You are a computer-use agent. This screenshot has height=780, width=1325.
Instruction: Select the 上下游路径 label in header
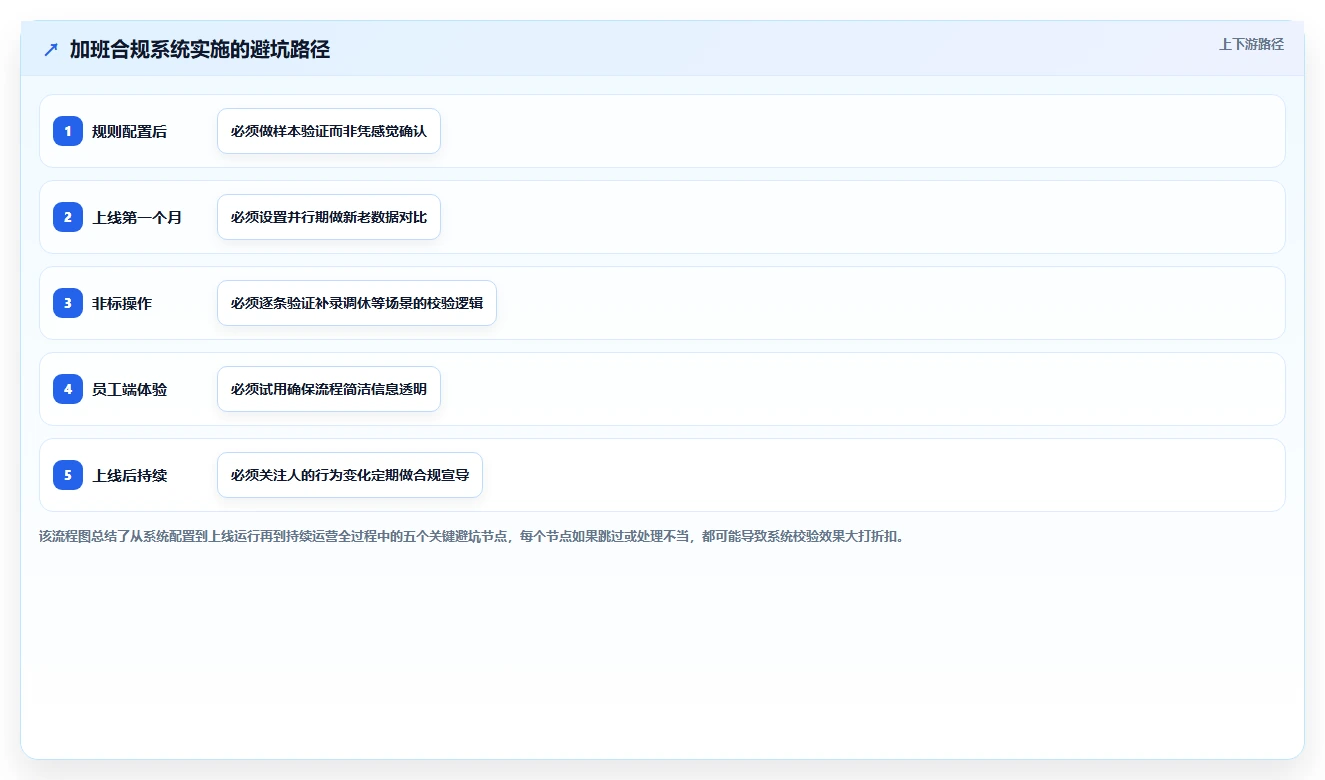click(1251, 44)
